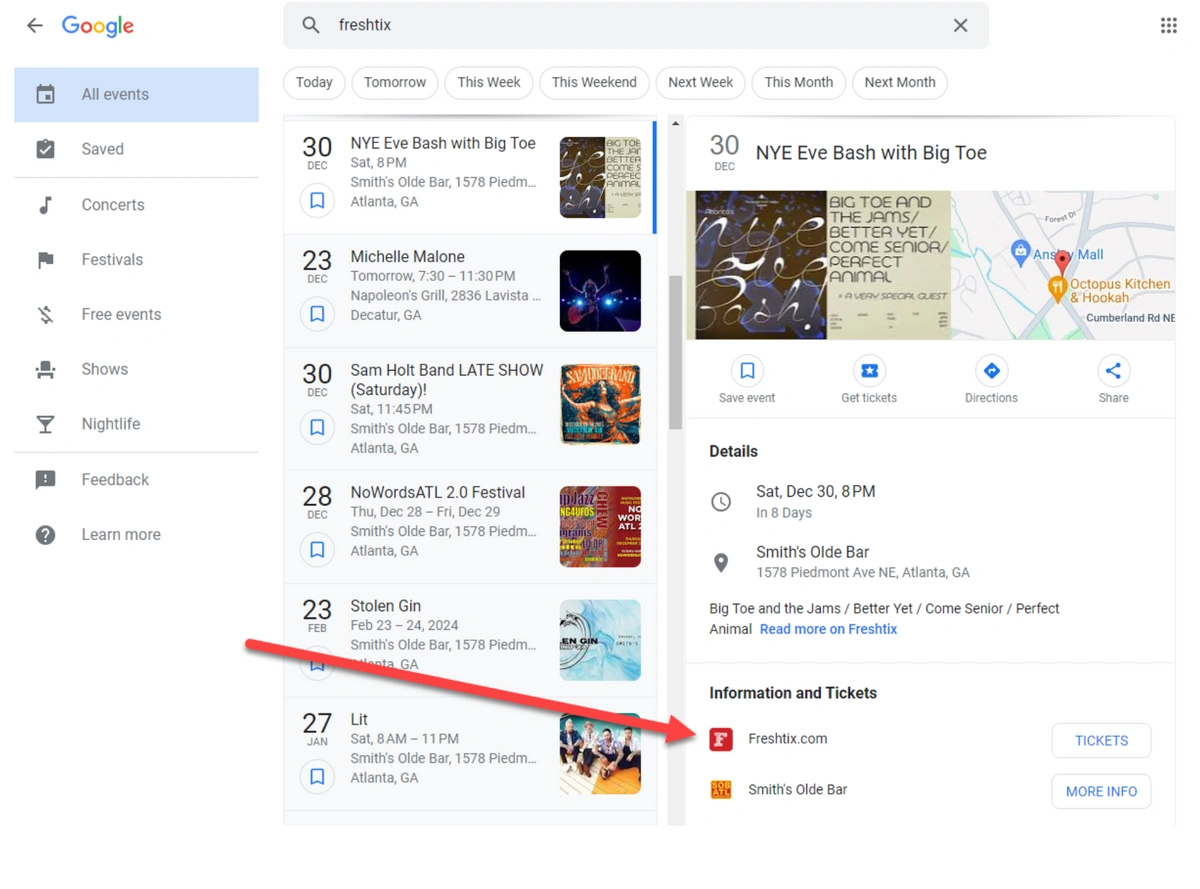Apply the Today date filter
1200x889 pixels.
pos(314,83)
